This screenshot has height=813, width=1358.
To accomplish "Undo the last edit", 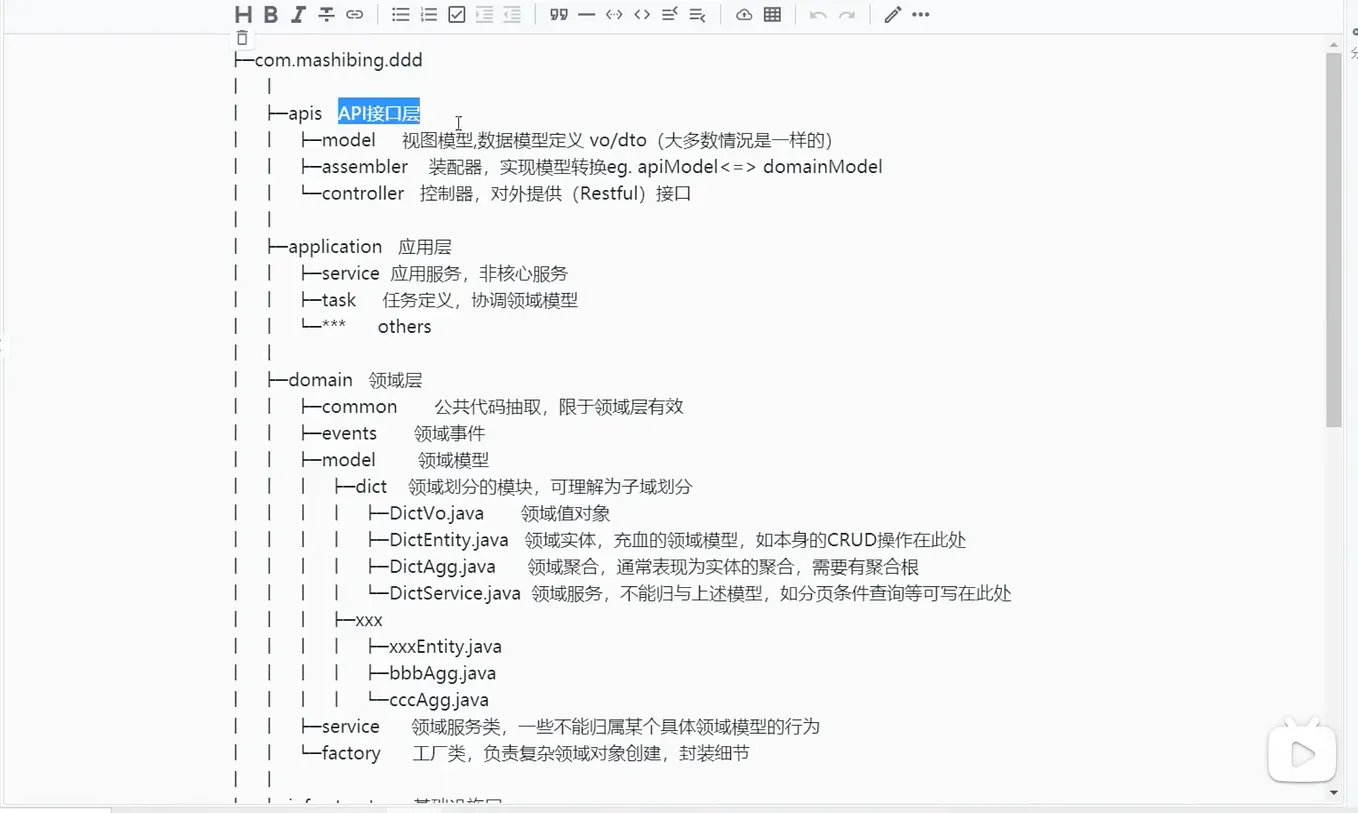I will 818,14.
